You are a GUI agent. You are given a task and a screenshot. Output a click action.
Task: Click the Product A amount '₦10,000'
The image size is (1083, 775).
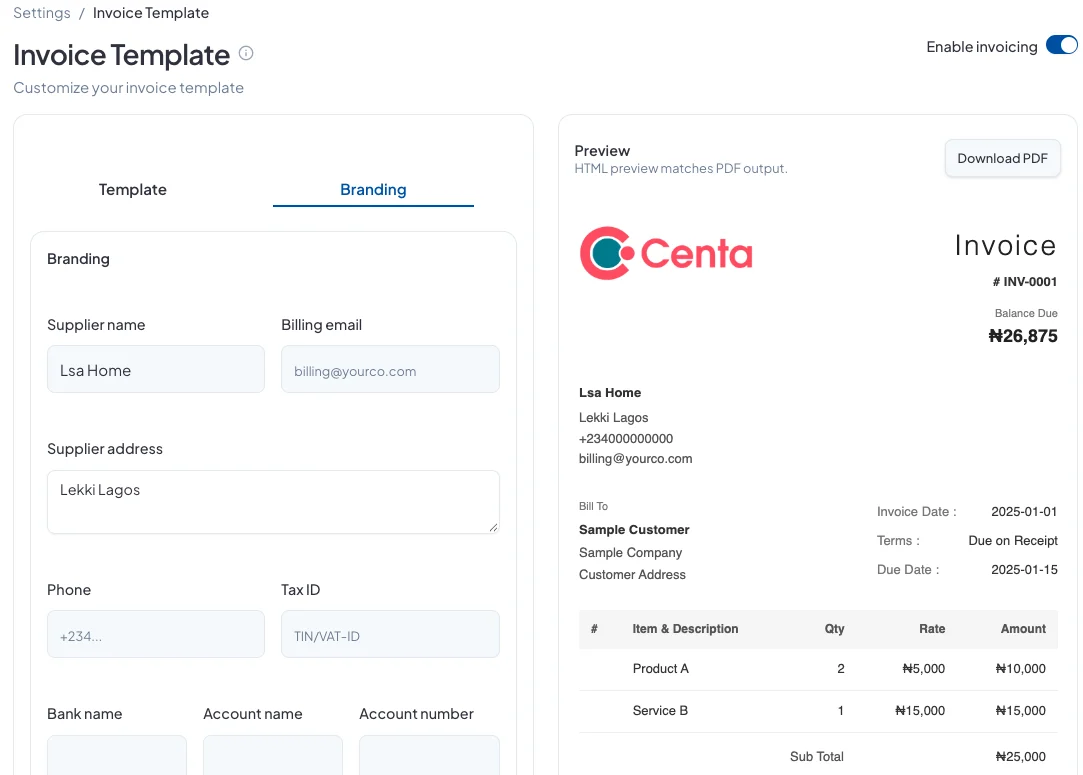(1021, 669)
